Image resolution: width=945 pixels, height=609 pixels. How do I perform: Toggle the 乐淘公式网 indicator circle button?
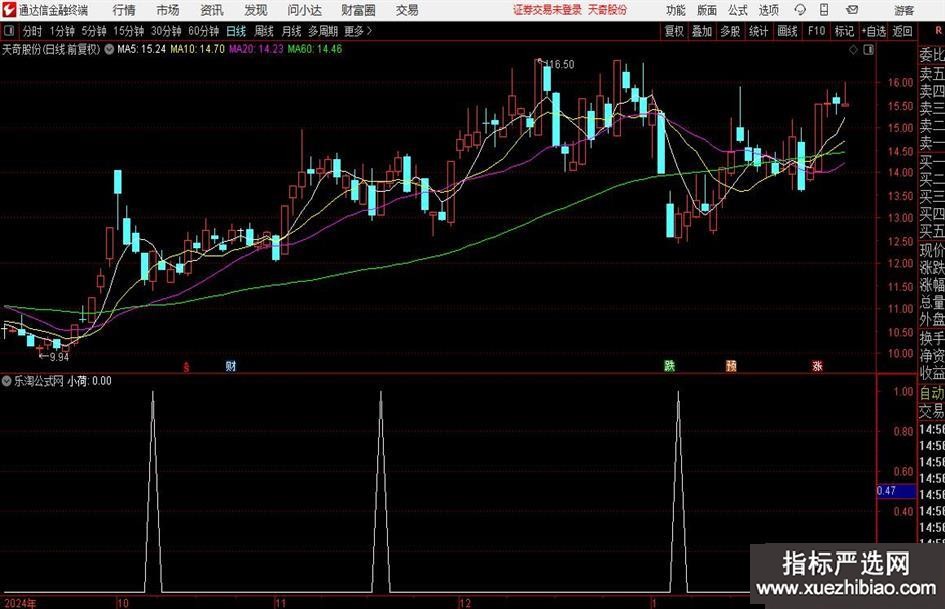(8, 381)
